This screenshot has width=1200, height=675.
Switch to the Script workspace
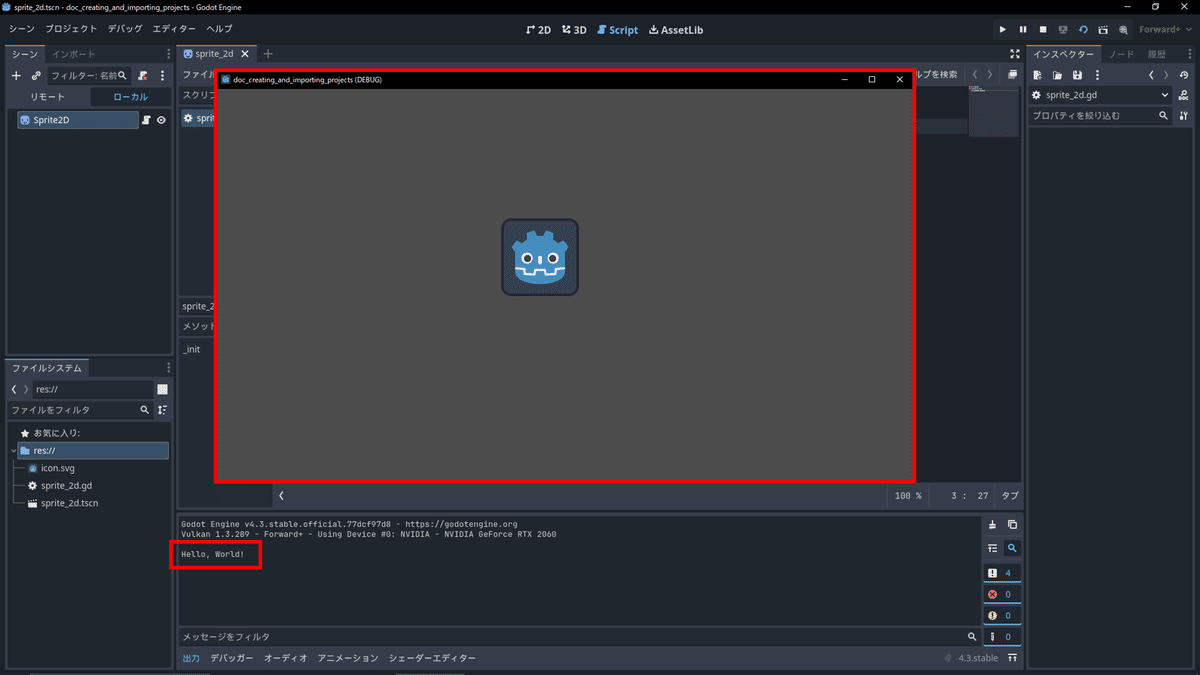(617, 30)
